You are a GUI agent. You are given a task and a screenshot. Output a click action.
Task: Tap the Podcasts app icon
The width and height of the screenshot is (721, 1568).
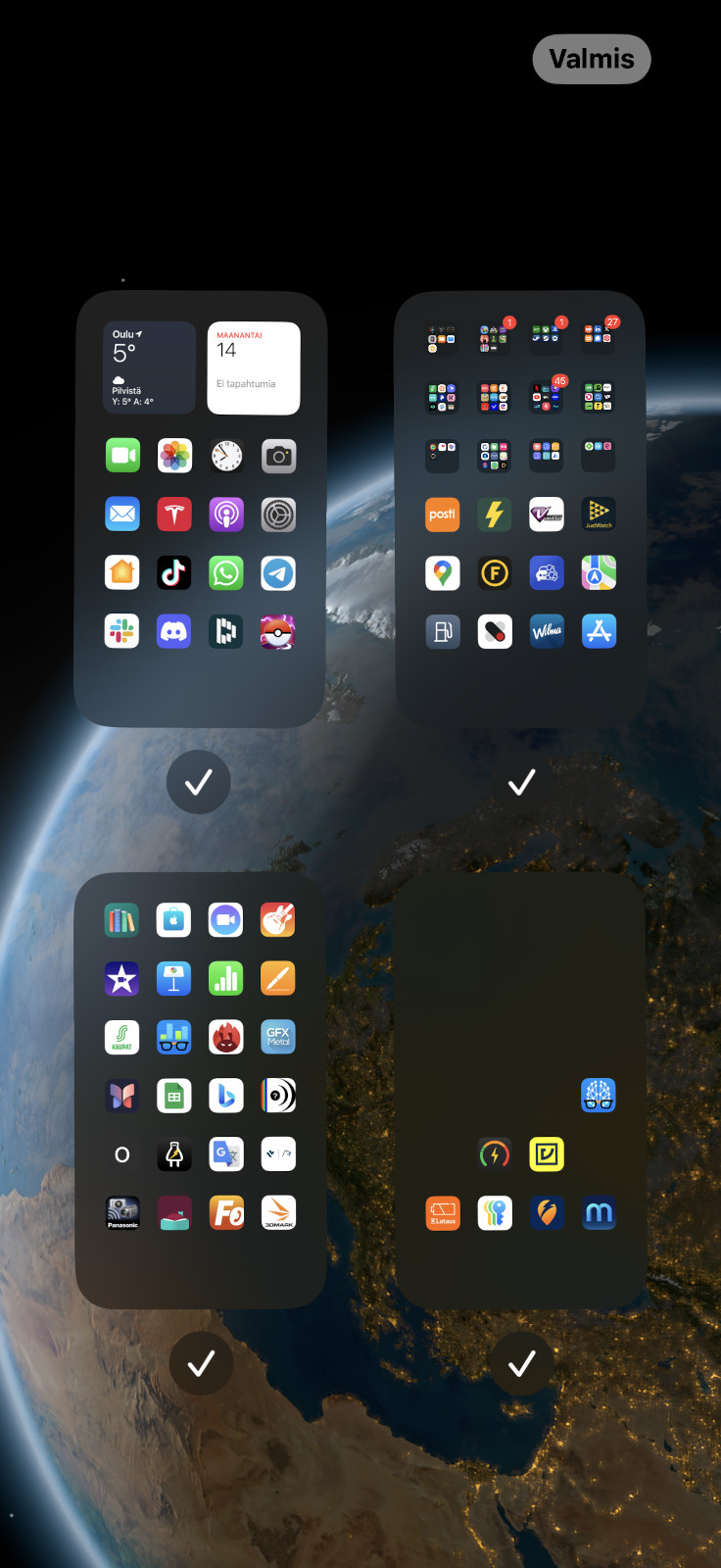point(226,514)
